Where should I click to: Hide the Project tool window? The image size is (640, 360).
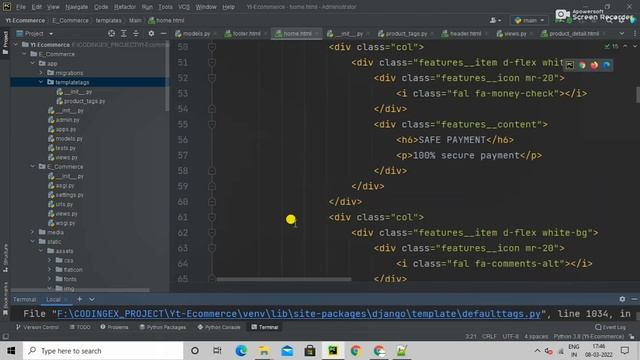click(x=163, y=33)
